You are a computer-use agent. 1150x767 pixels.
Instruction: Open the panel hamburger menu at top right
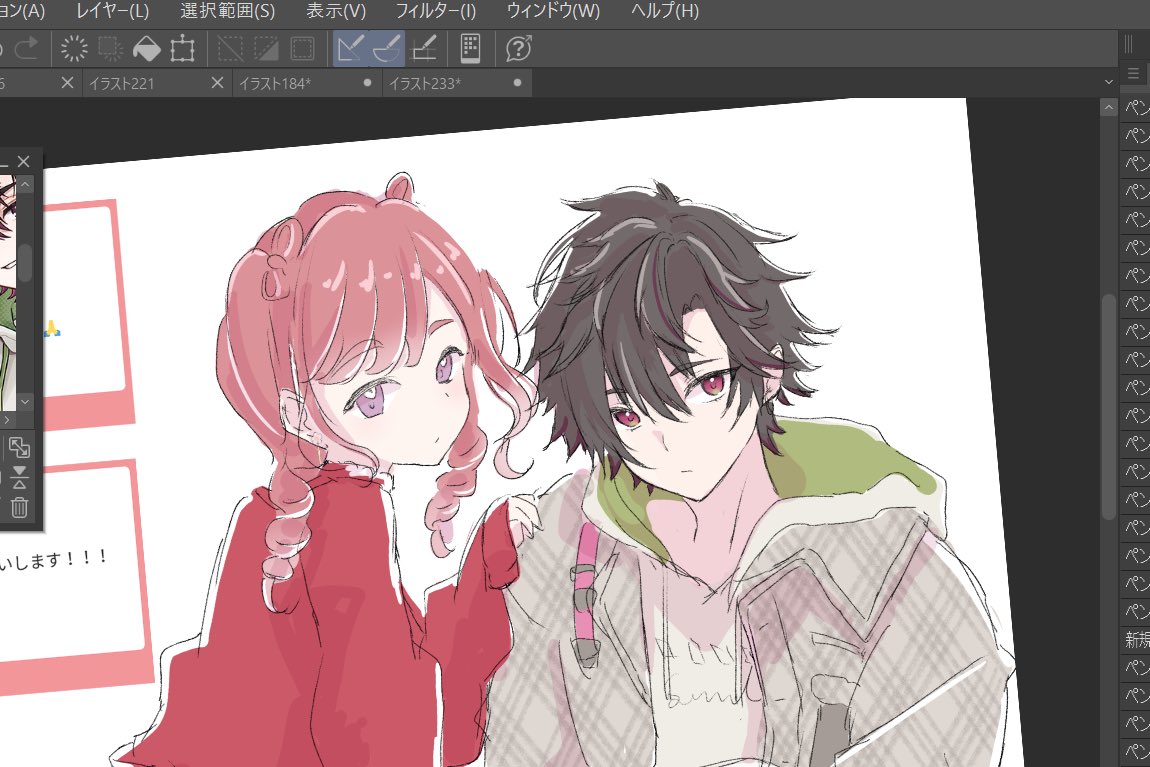[x=1131, y=71]
